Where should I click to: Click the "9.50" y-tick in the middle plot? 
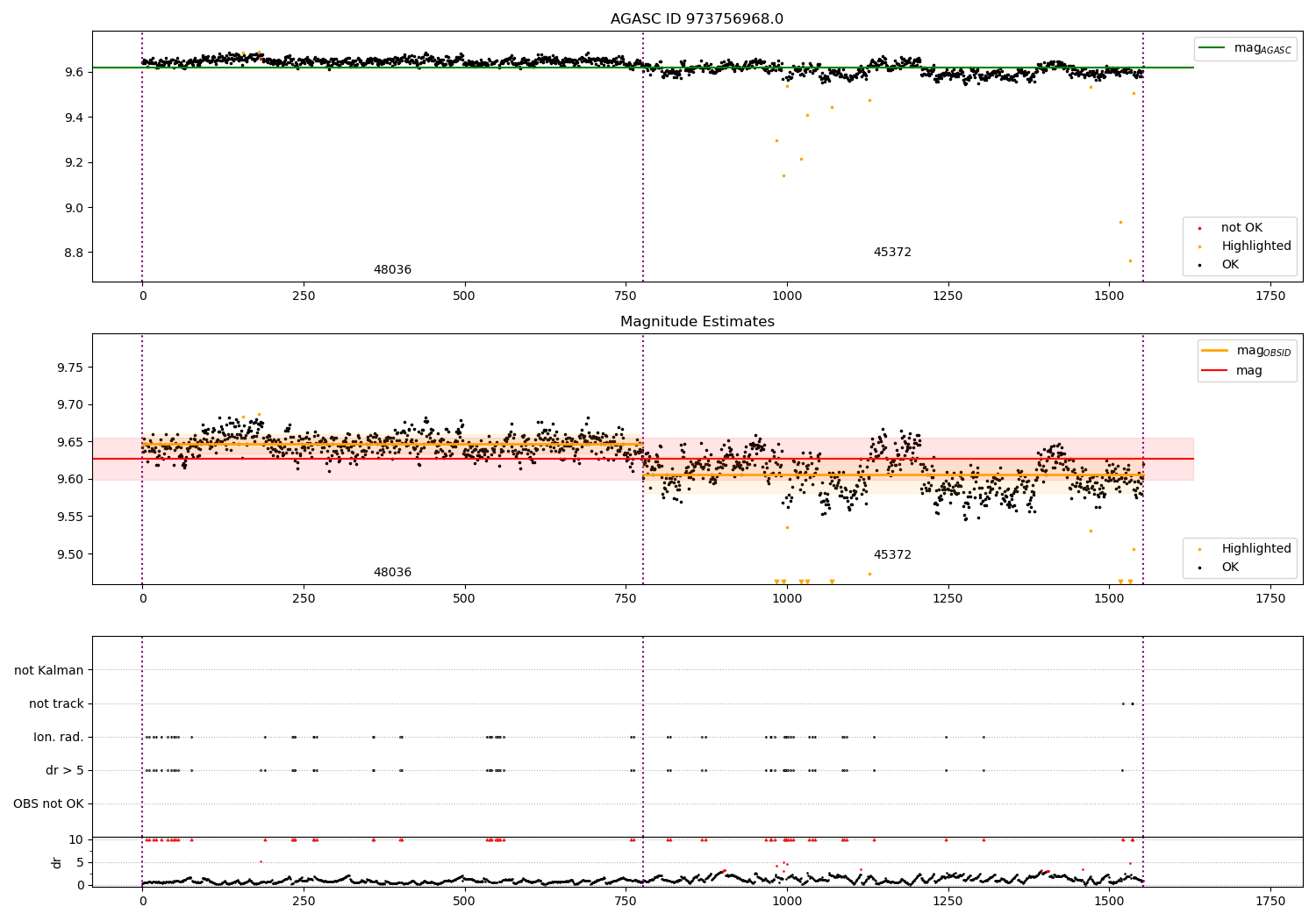(x=69, y=554)
